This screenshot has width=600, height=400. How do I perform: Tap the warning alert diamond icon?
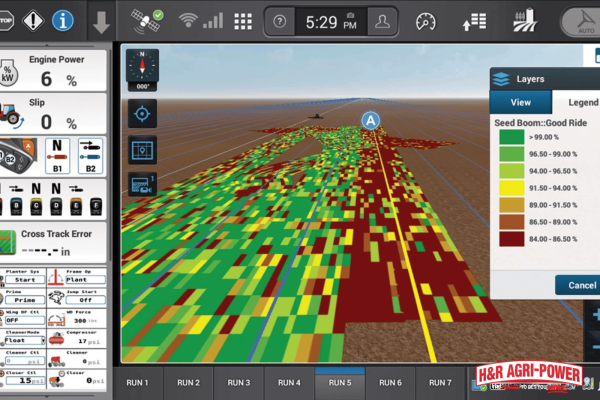(x=33, y=21)
